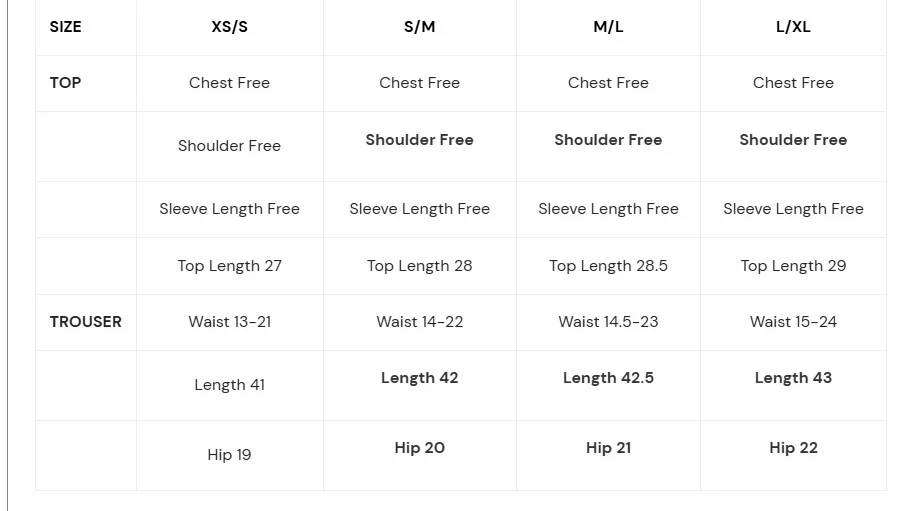Click the Top Length 29 cell
The image size is (912, 511).
point(793,266)
